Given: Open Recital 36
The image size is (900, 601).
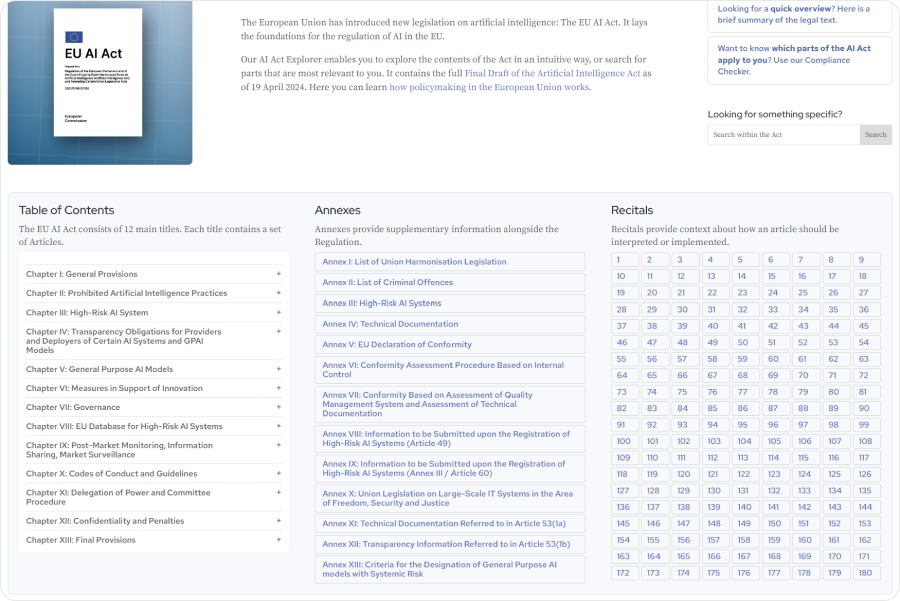Looking at the screenshot, I should pos(867,309).
